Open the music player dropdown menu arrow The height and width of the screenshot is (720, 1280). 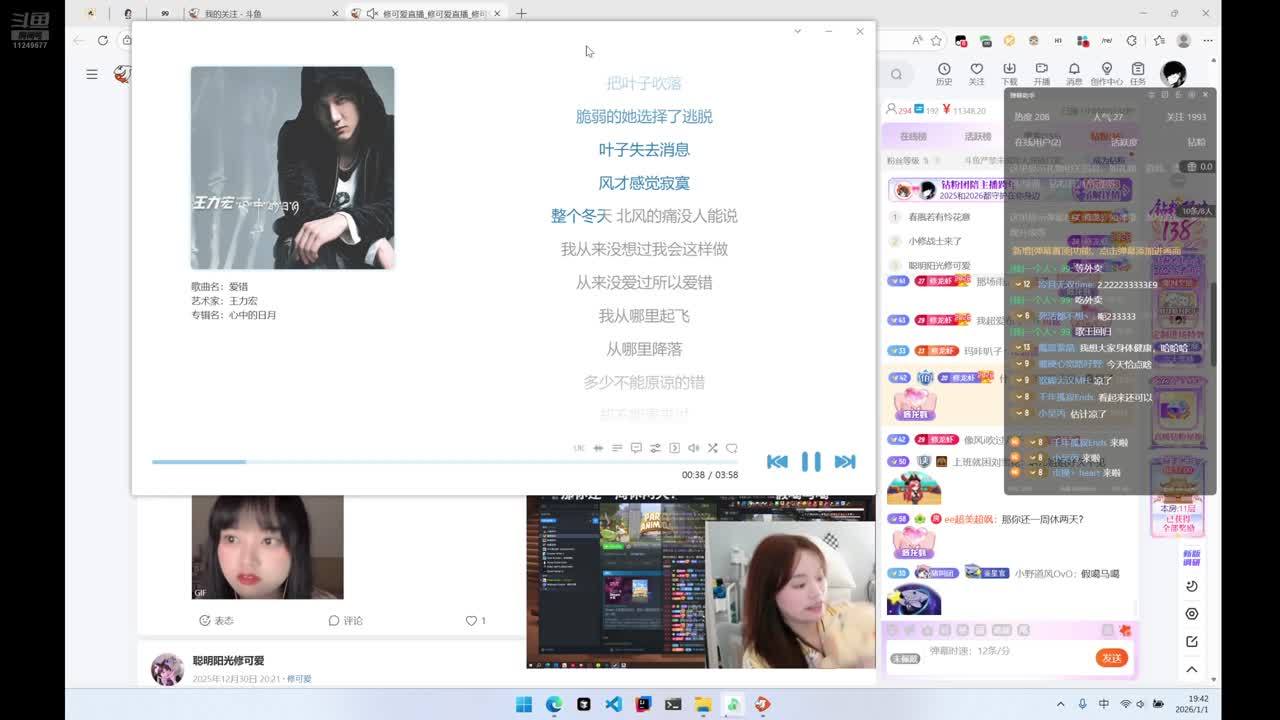pyautogui.click(x=797, y=31)
